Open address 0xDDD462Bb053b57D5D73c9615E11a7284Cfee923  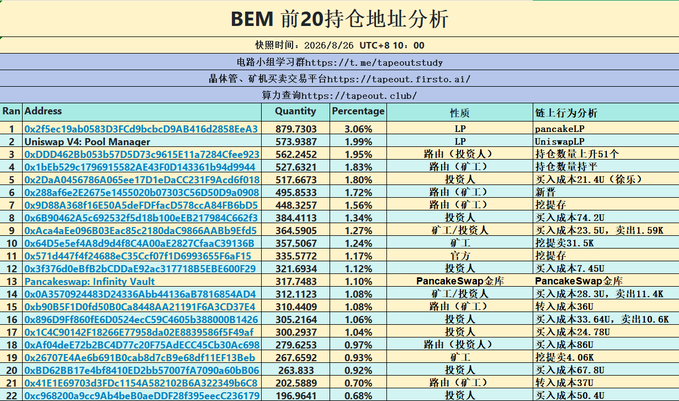click(142, 154)
